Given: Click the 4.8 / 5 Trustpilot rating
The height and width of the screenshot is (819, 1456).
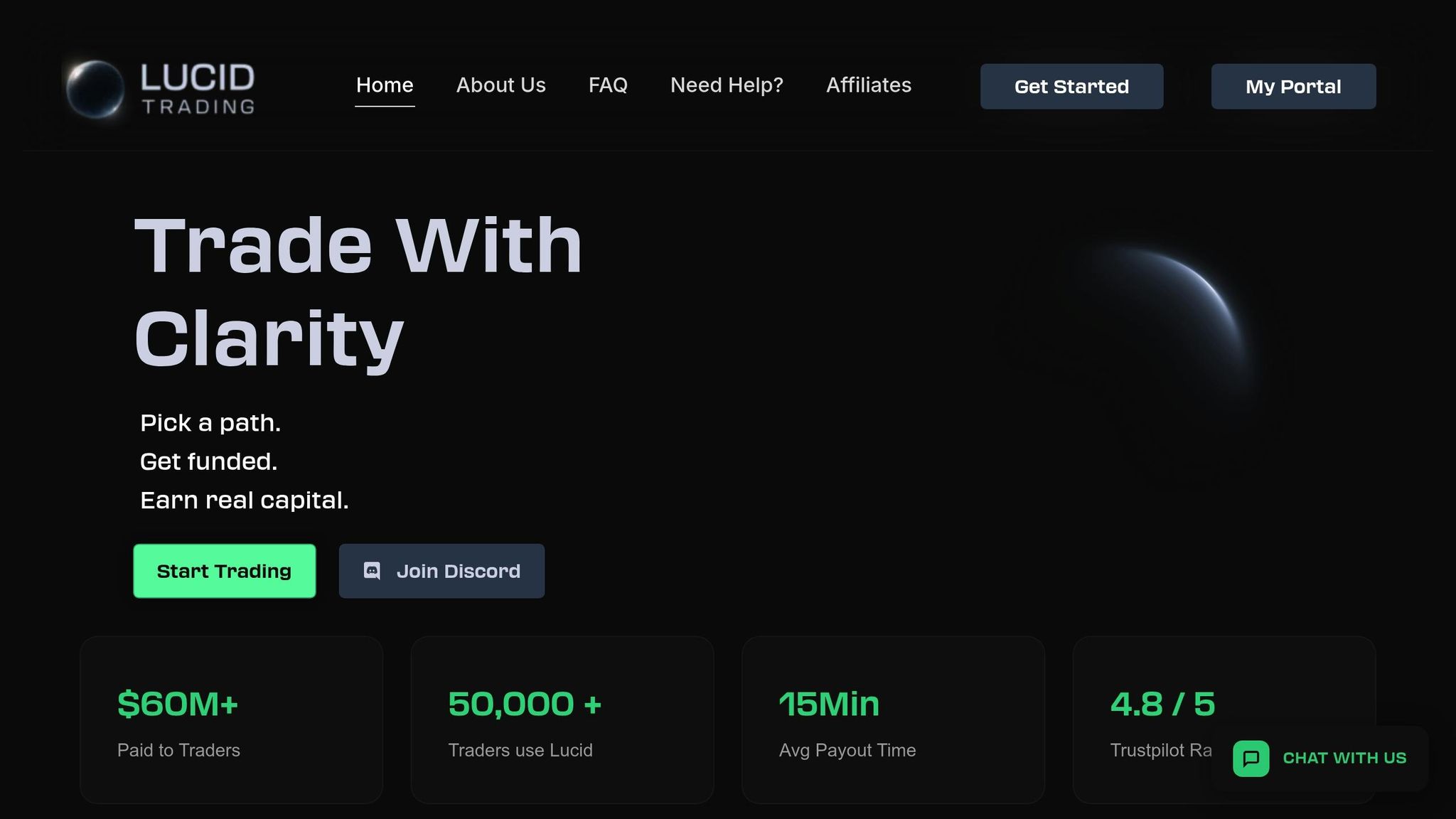Looking at the screenshot, I should coord(1162,705).
